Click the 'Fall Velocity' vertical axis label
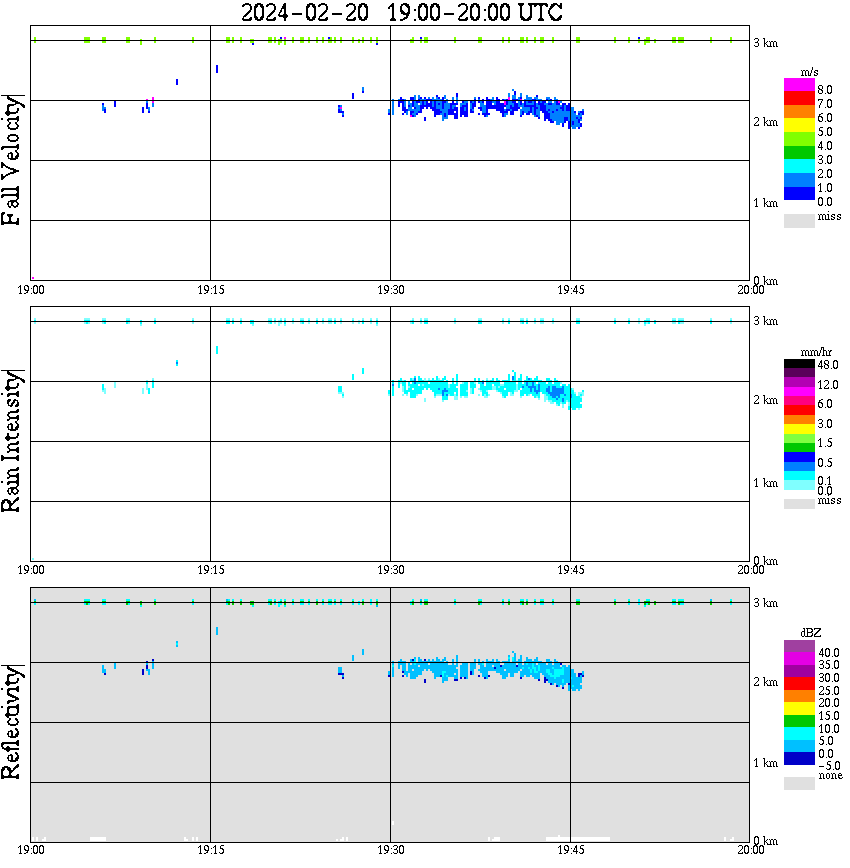 (x=11, y=160)
